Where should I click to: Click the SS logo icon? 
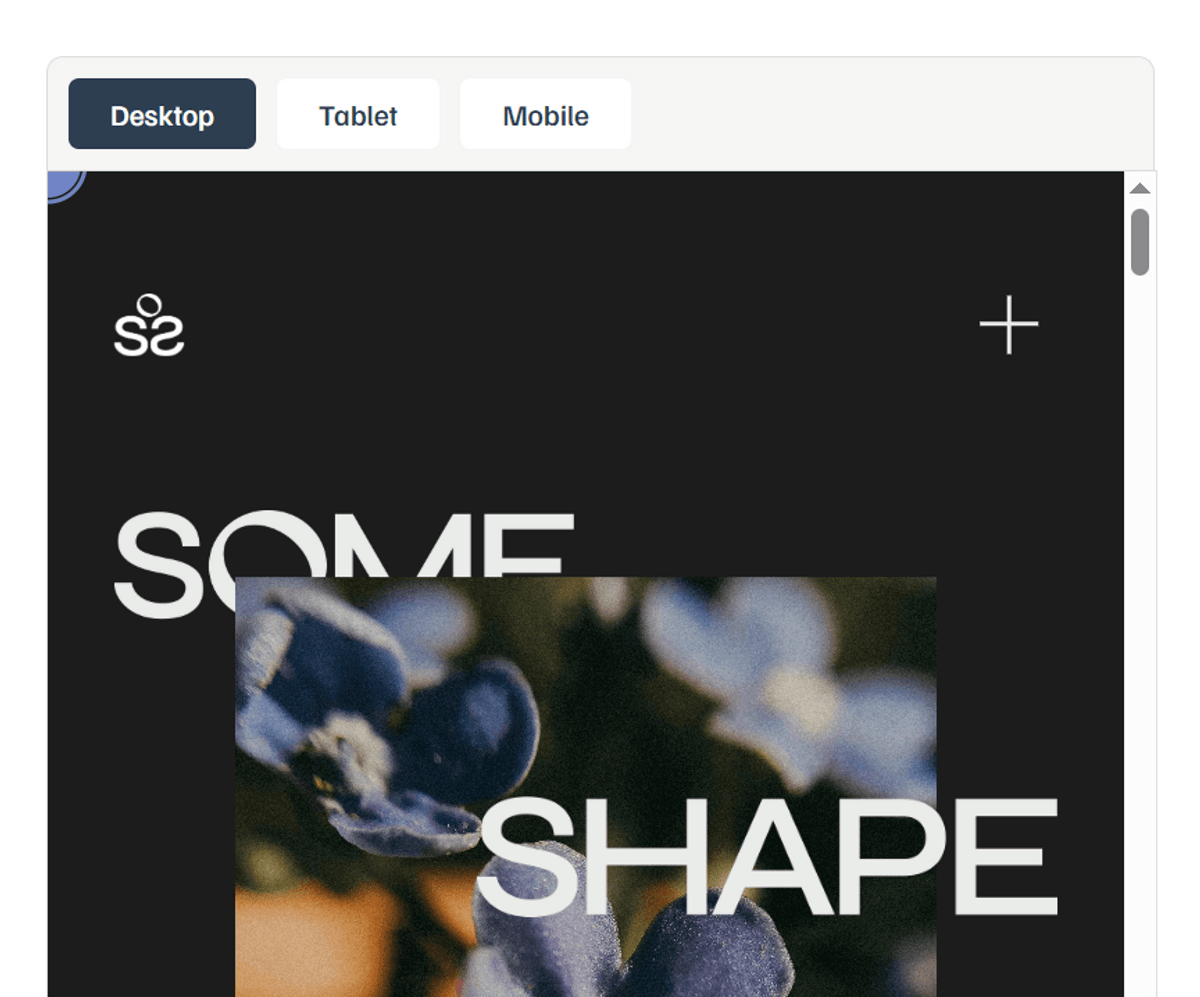click(x=149, y=325)
